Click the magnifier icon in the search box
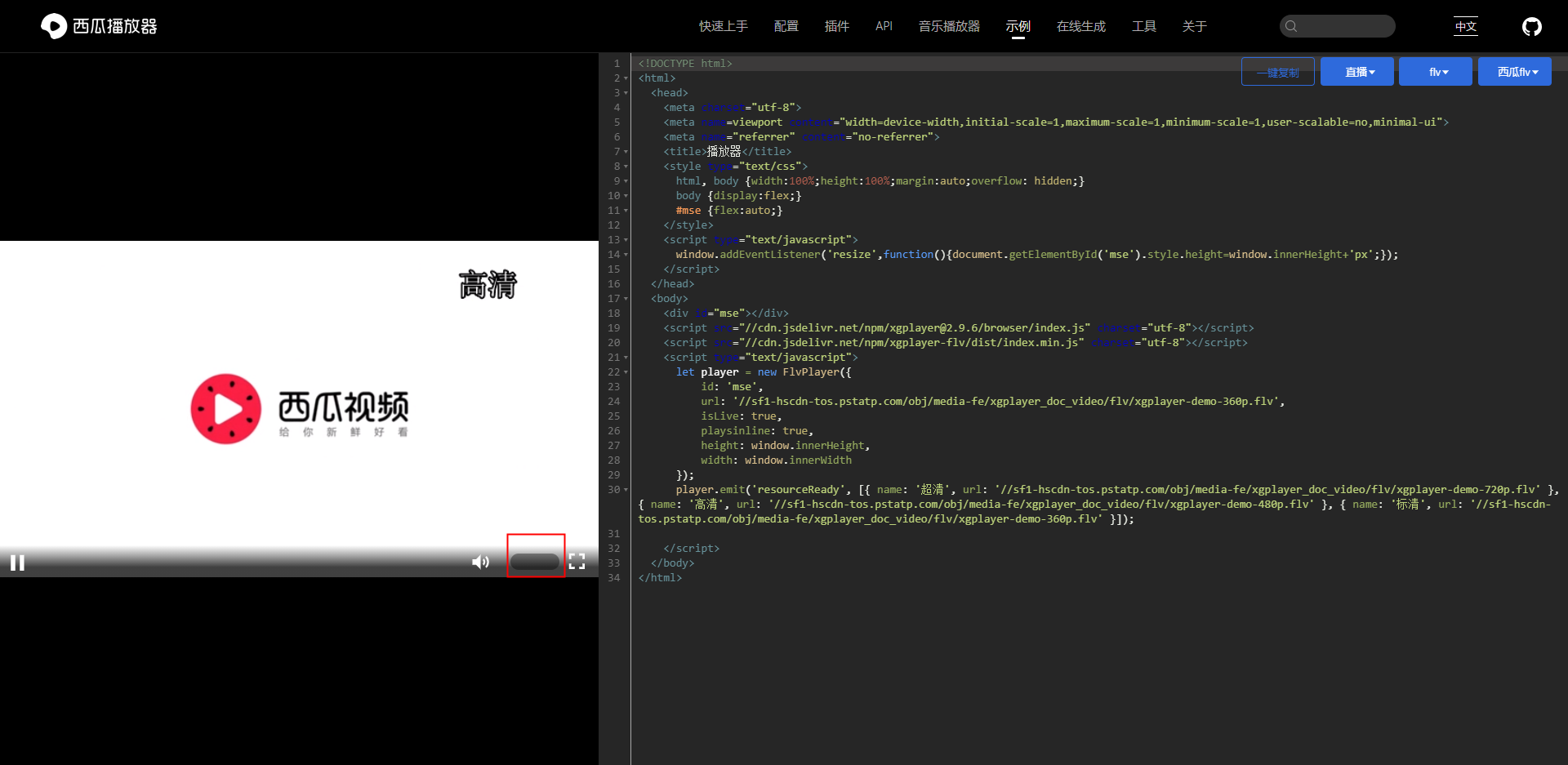1568x765 pixels. (1291, 26)
